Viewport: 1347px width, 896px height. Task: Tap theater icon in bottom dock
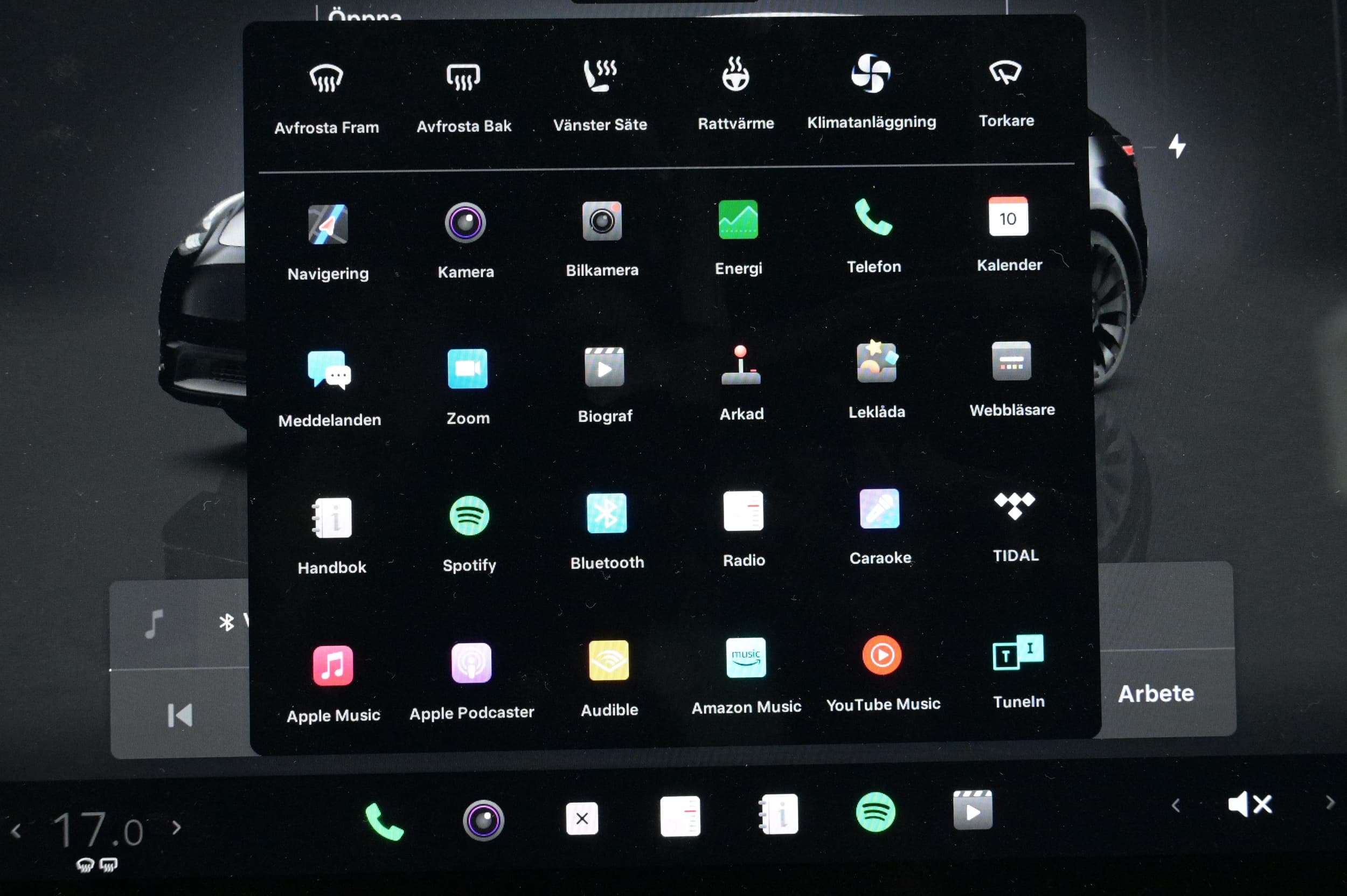click(x=973, y=810)
